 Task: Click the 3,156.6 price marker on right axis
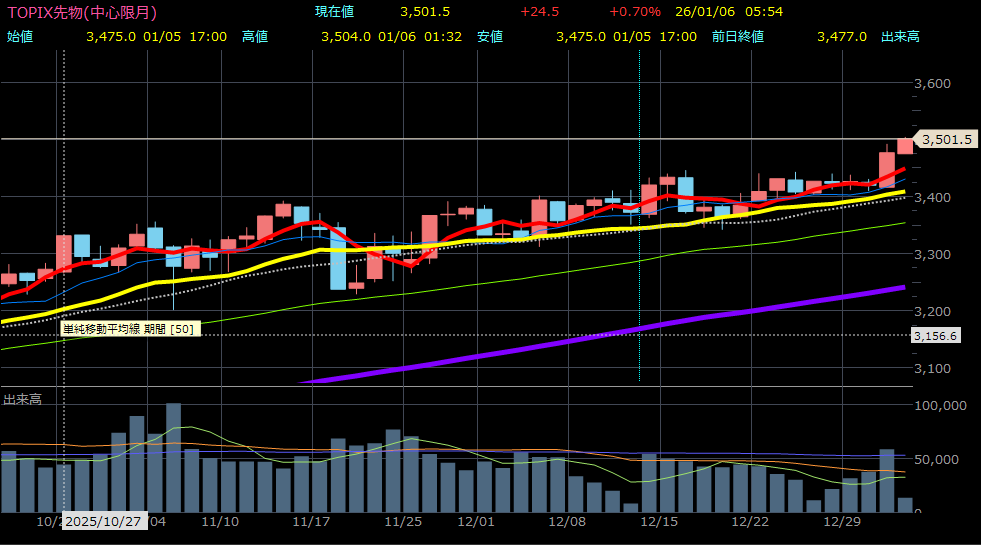[x=935, y=336]
